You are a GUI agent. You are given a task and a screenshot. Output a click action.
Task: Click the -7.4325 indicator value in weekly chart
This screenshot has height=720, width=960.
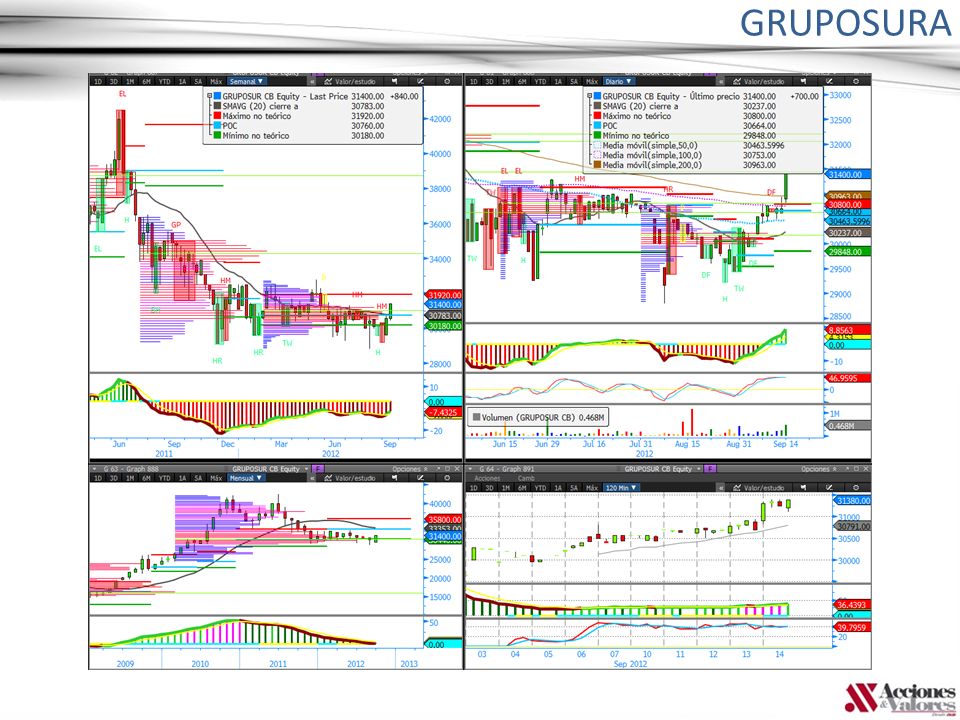coord(444,413)
